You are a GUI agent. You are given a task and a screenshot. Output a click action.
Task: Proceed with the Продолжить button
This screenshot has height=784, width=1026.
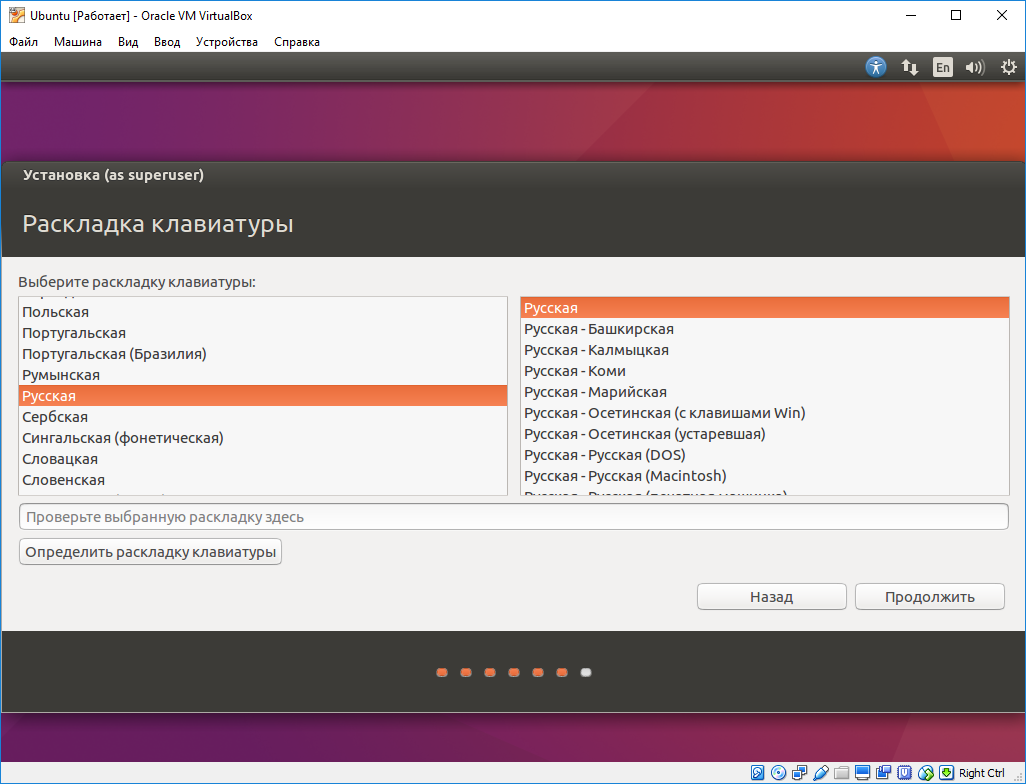930,597
